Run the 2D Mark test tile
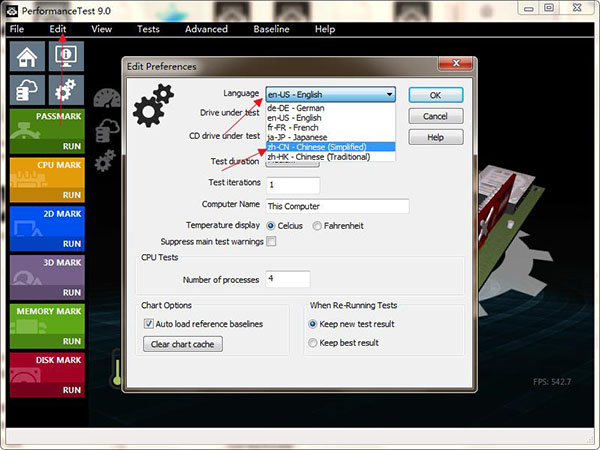This screenshot has height=450, width=600. 49,226
